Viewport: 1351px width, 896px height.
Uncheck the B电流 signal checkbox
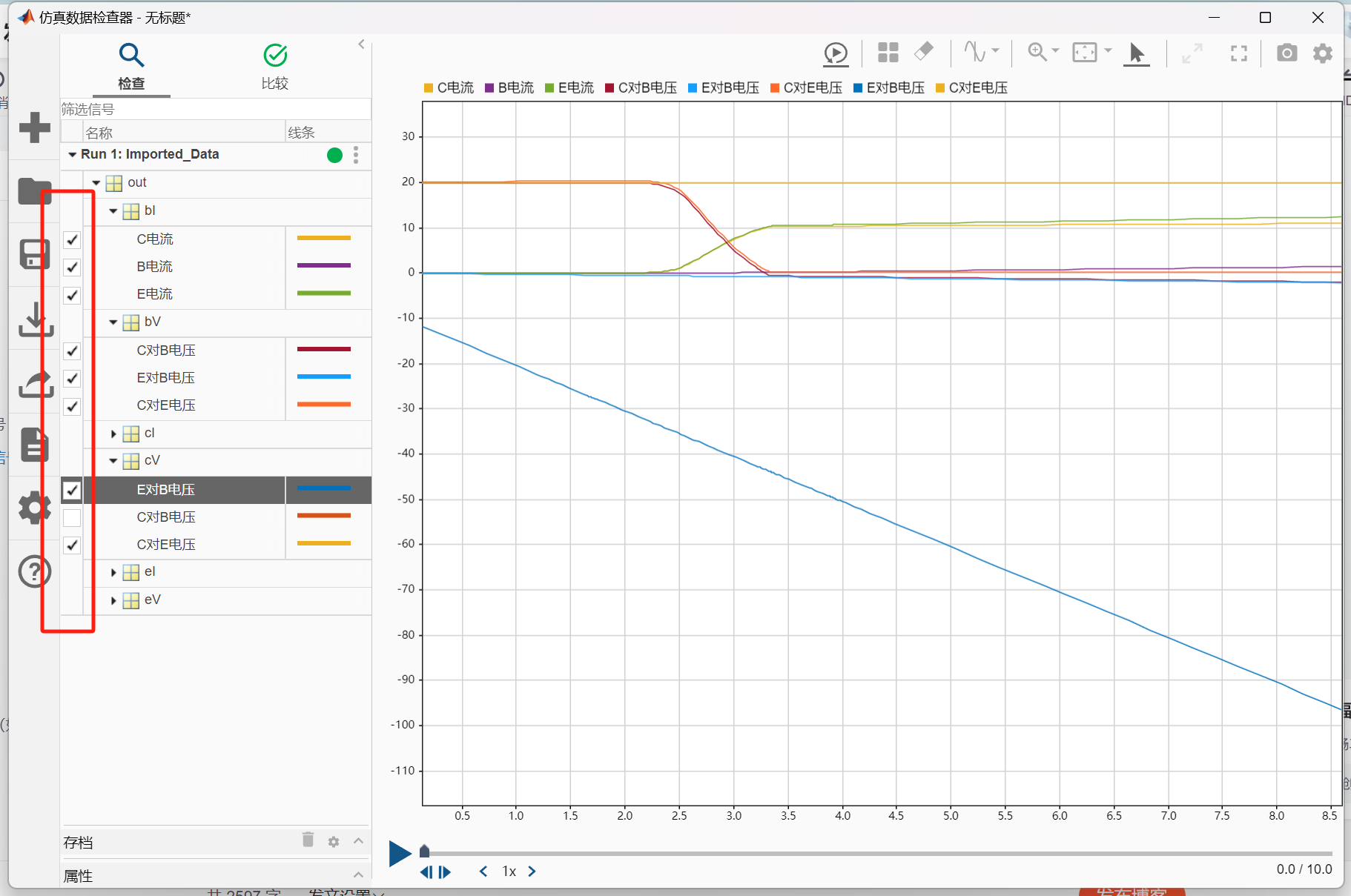[72, 267]
